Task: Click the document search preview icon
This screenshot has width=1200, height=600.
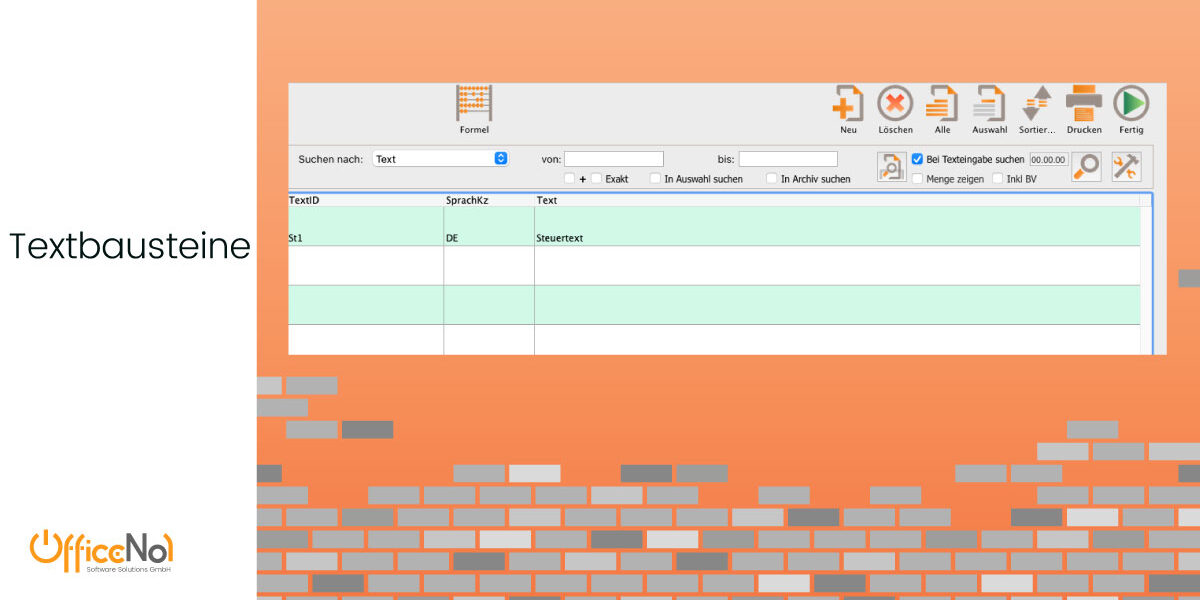Action: point(892,167)
